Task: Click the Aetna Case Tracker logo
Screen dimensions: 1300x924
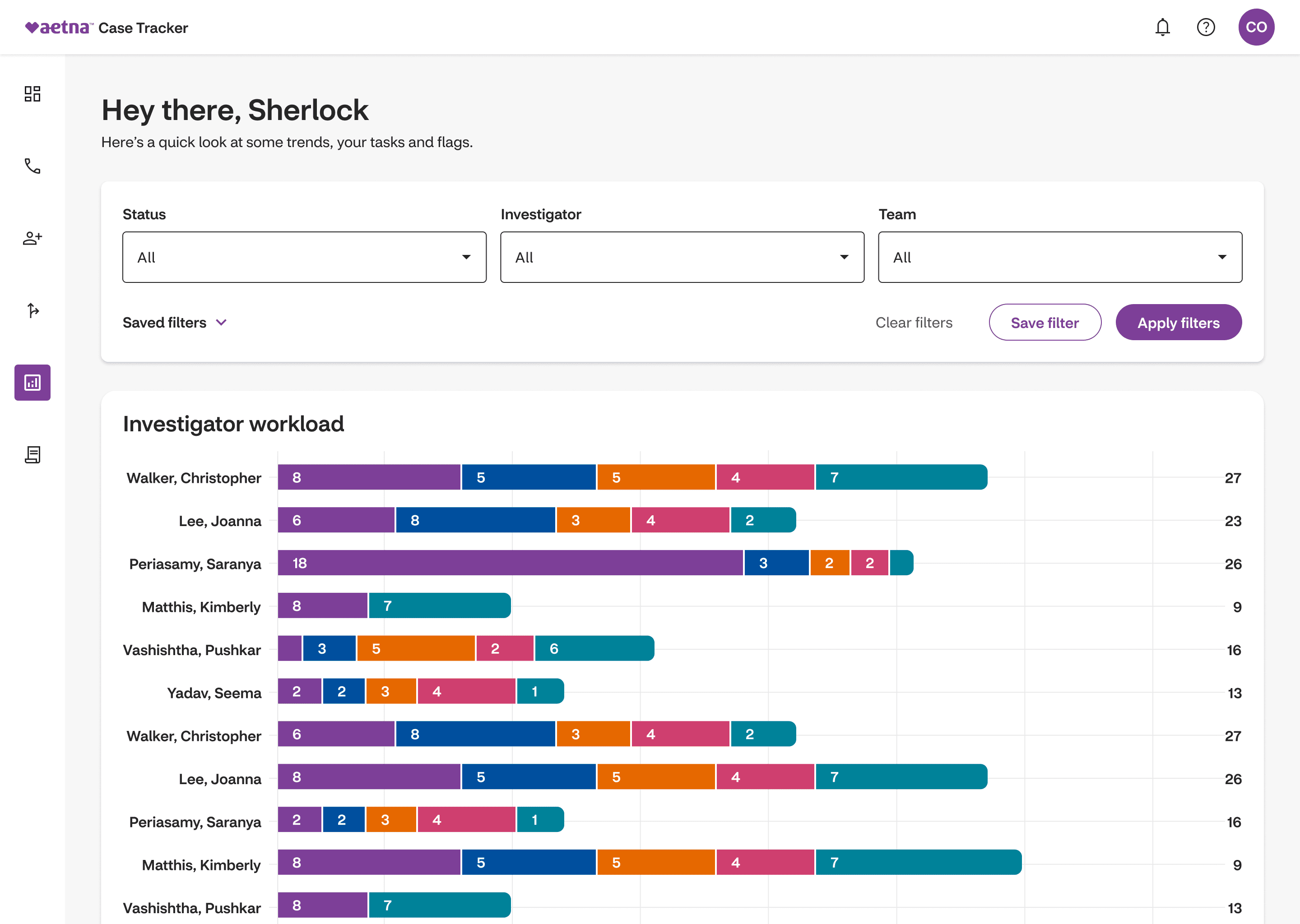Action: coord(107,28)
